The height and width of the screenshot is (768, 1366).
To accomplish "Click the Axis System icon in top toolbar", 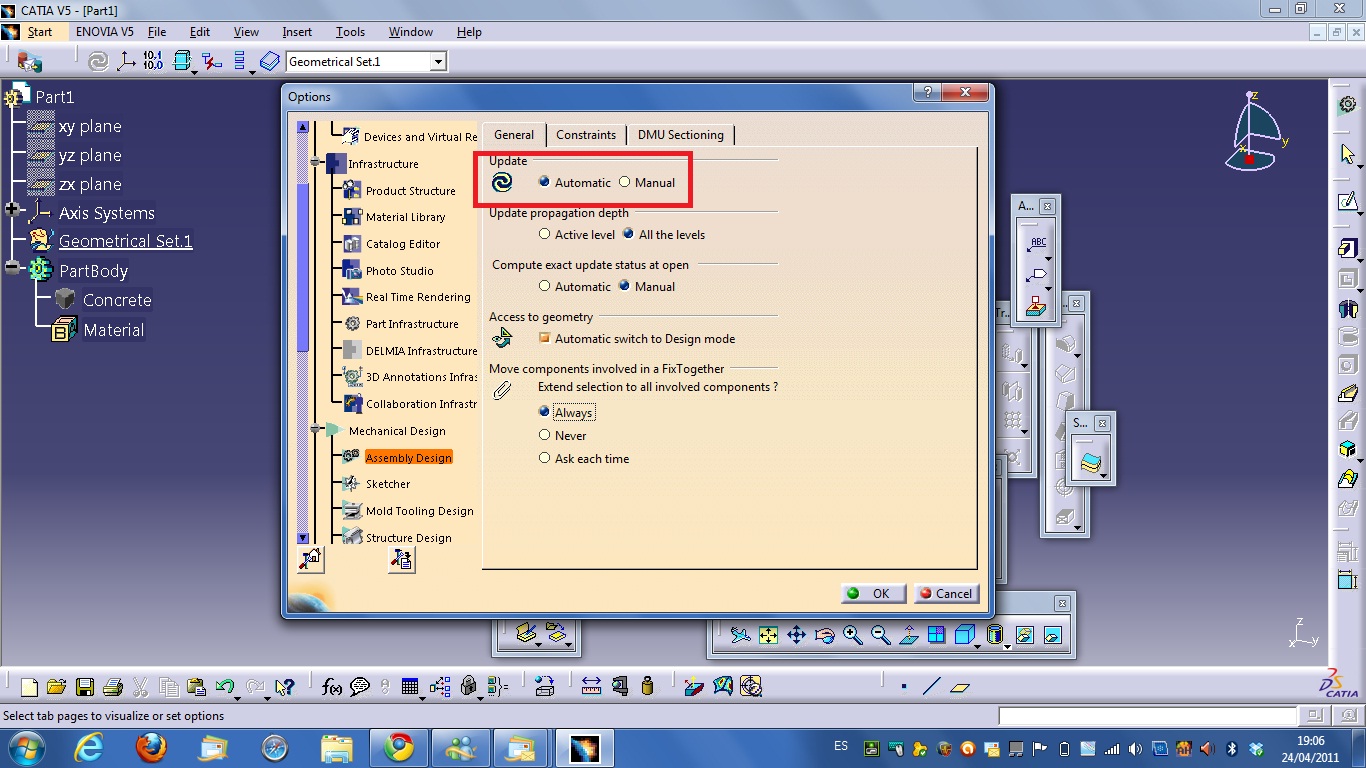I will (x=126, y=61).
